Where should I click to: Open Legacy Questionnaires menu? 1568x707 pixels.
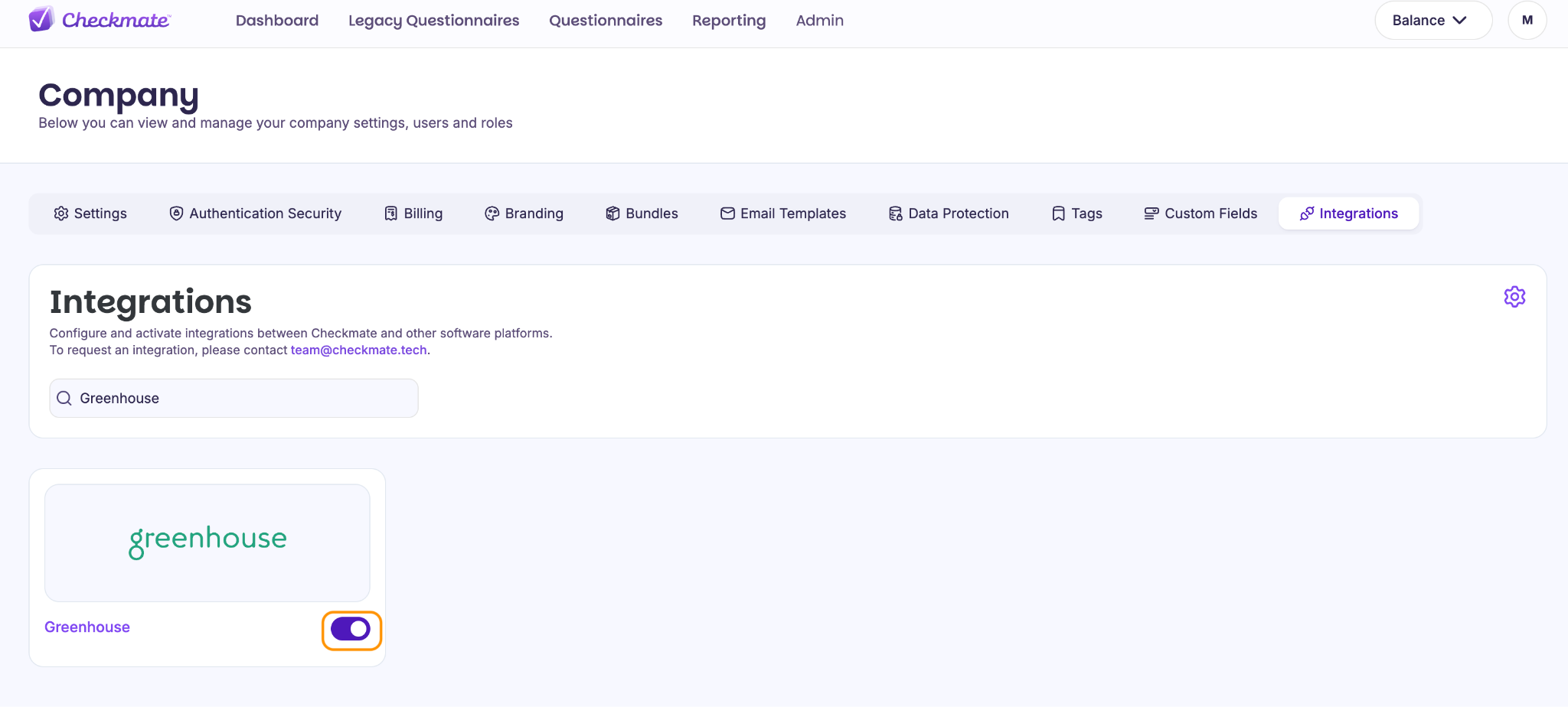pos(433,21)
